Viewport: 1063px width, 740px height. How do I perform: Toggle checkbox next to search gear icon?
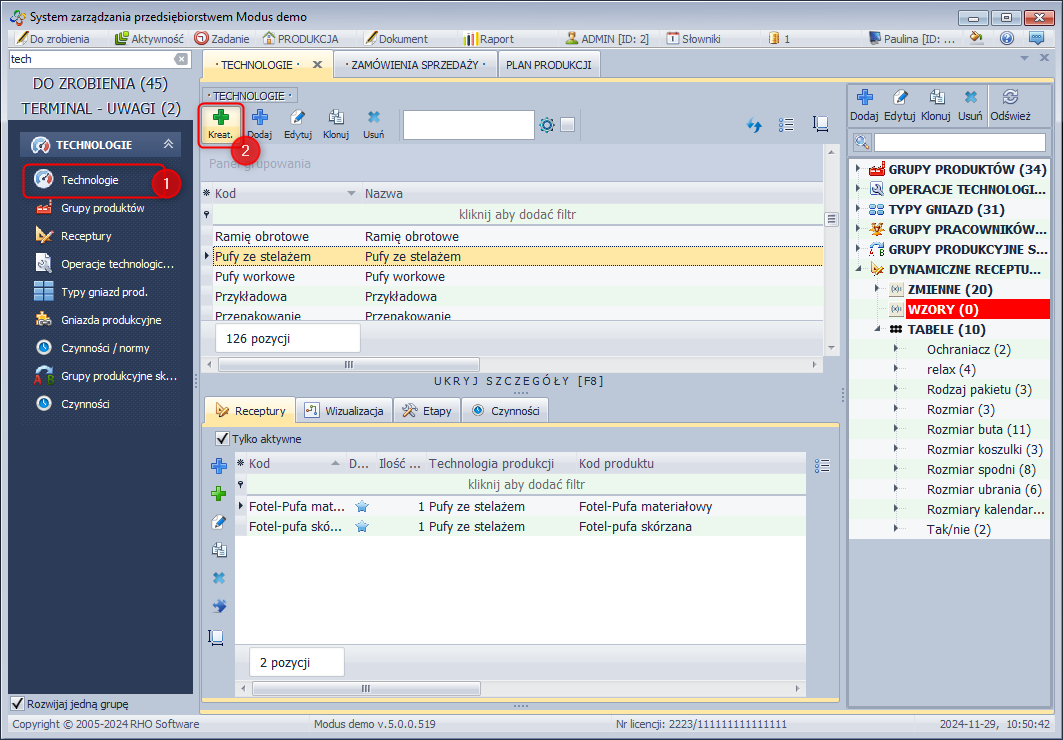pos(567,125)
